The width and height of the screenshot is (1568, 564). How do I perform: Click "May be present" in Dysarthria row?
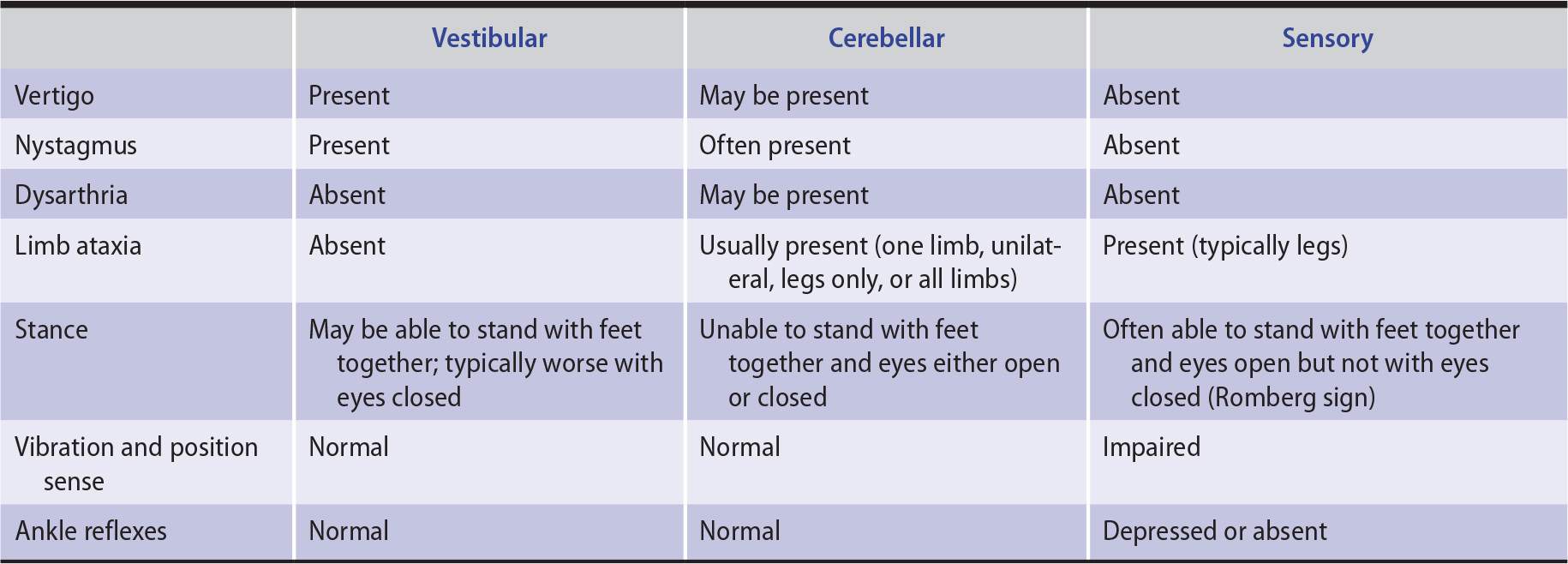(784, 195)
